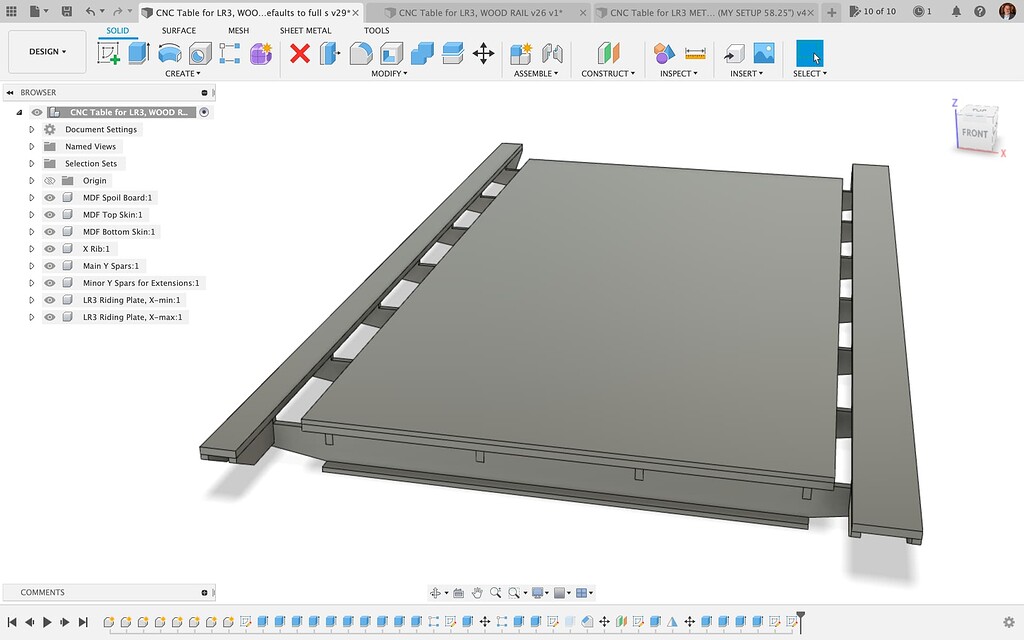Screen dimensions: 1024x640
Task: Activate the Move/Copy tool
Action: tap(485, 53)
